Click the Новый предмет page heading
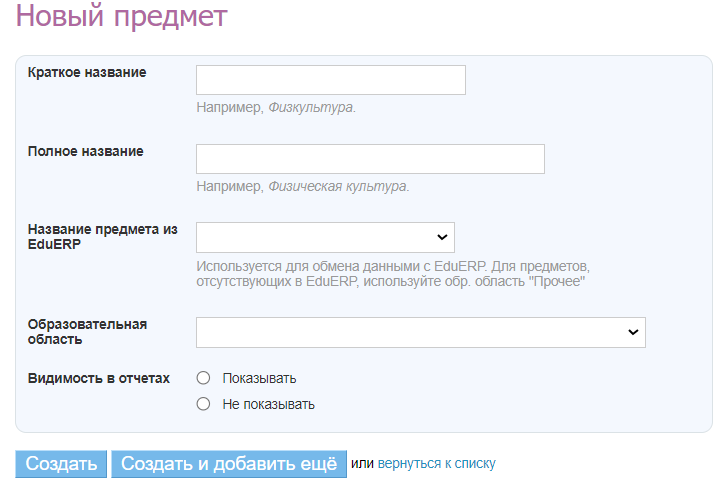The height and width of the screenshot is (490, 728). tap(121, 16)
